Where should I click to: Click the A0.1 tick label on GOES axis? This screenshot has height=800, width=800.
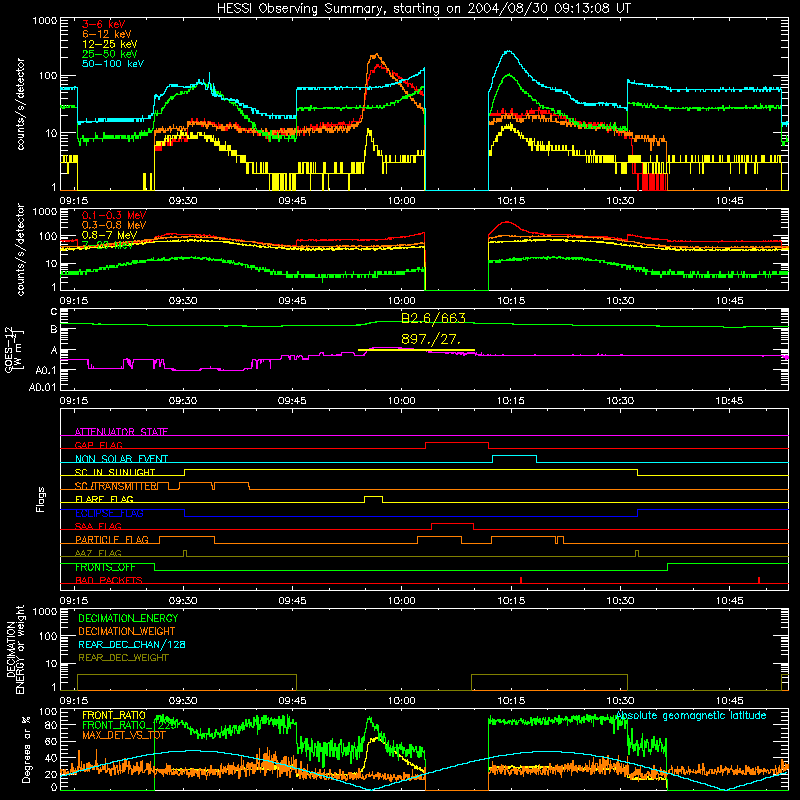point(45,370)
